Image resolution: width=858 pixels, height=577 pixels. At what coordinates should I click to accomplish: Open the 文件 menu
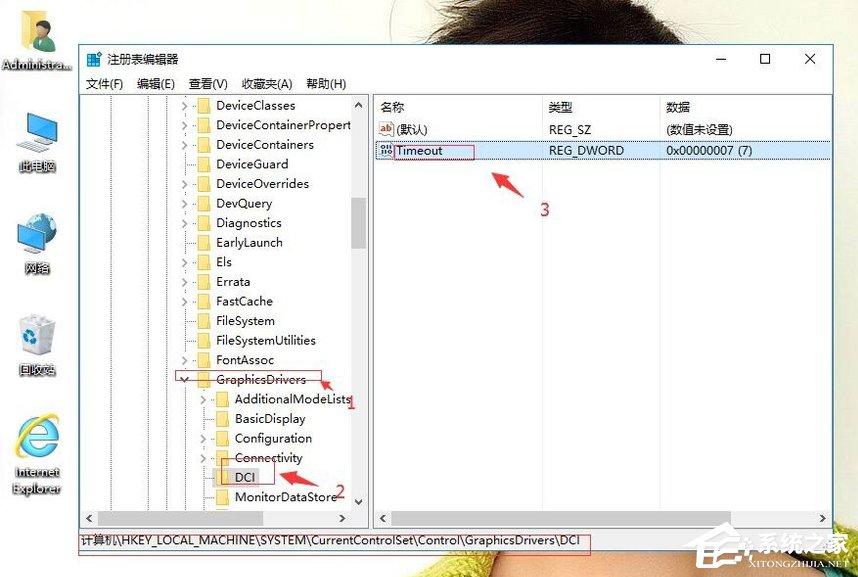point(104,84)
